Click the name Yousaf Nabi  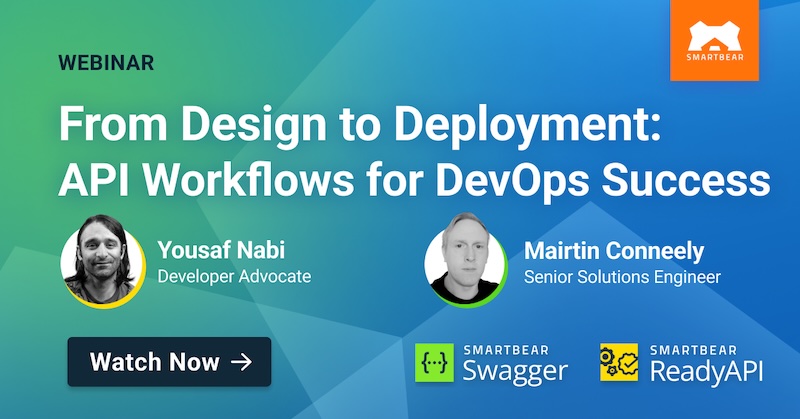click(221, 250)
